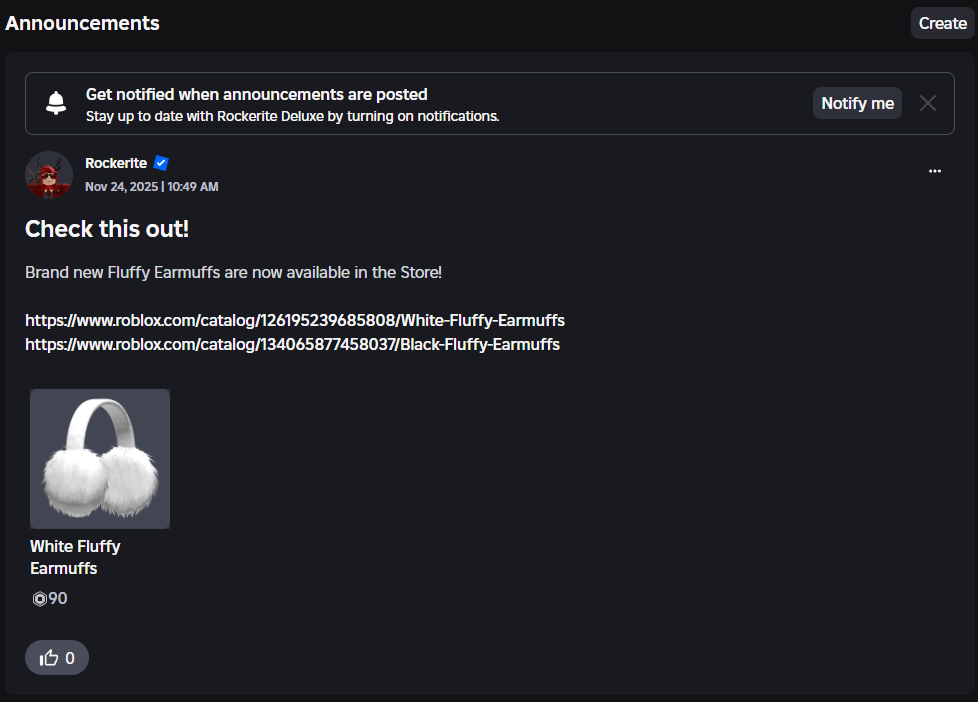Open Rockerite's profile avatar
Image resolution: width=978 pixels, height=702 pixels.
click(49, 175)
